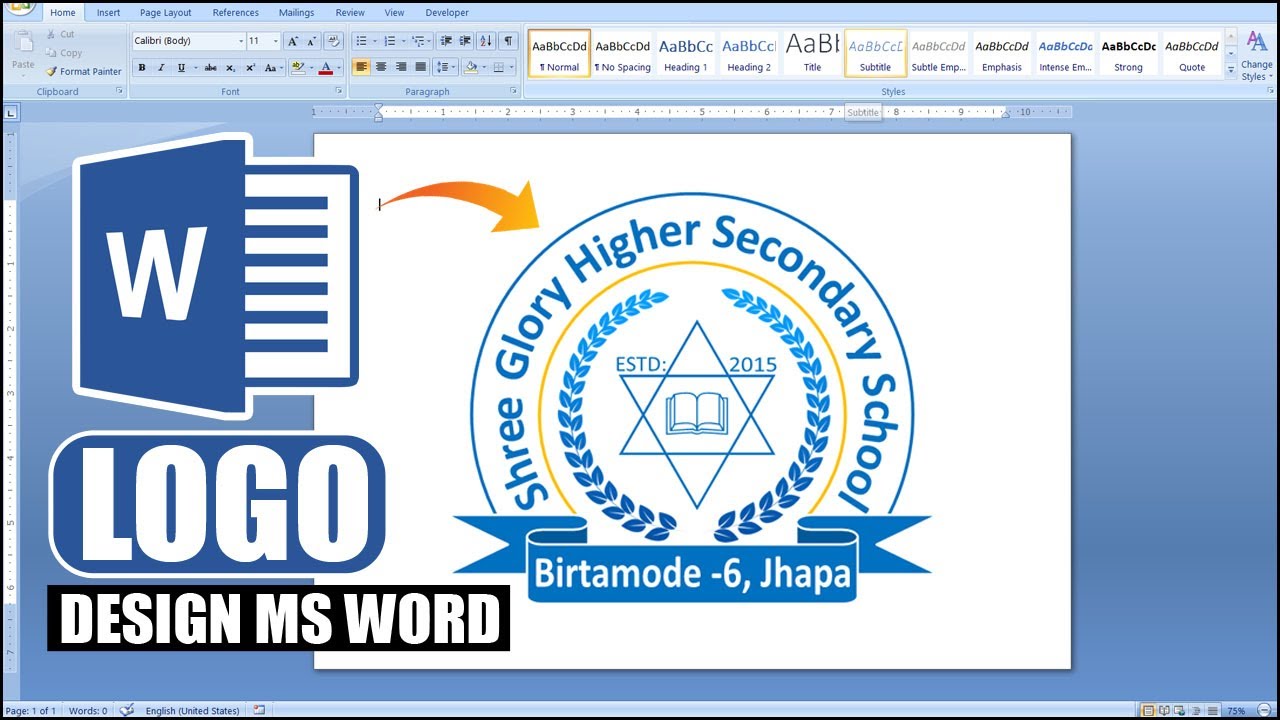
Task: Open the Developer tab
Action: click(x=447, y=13)
